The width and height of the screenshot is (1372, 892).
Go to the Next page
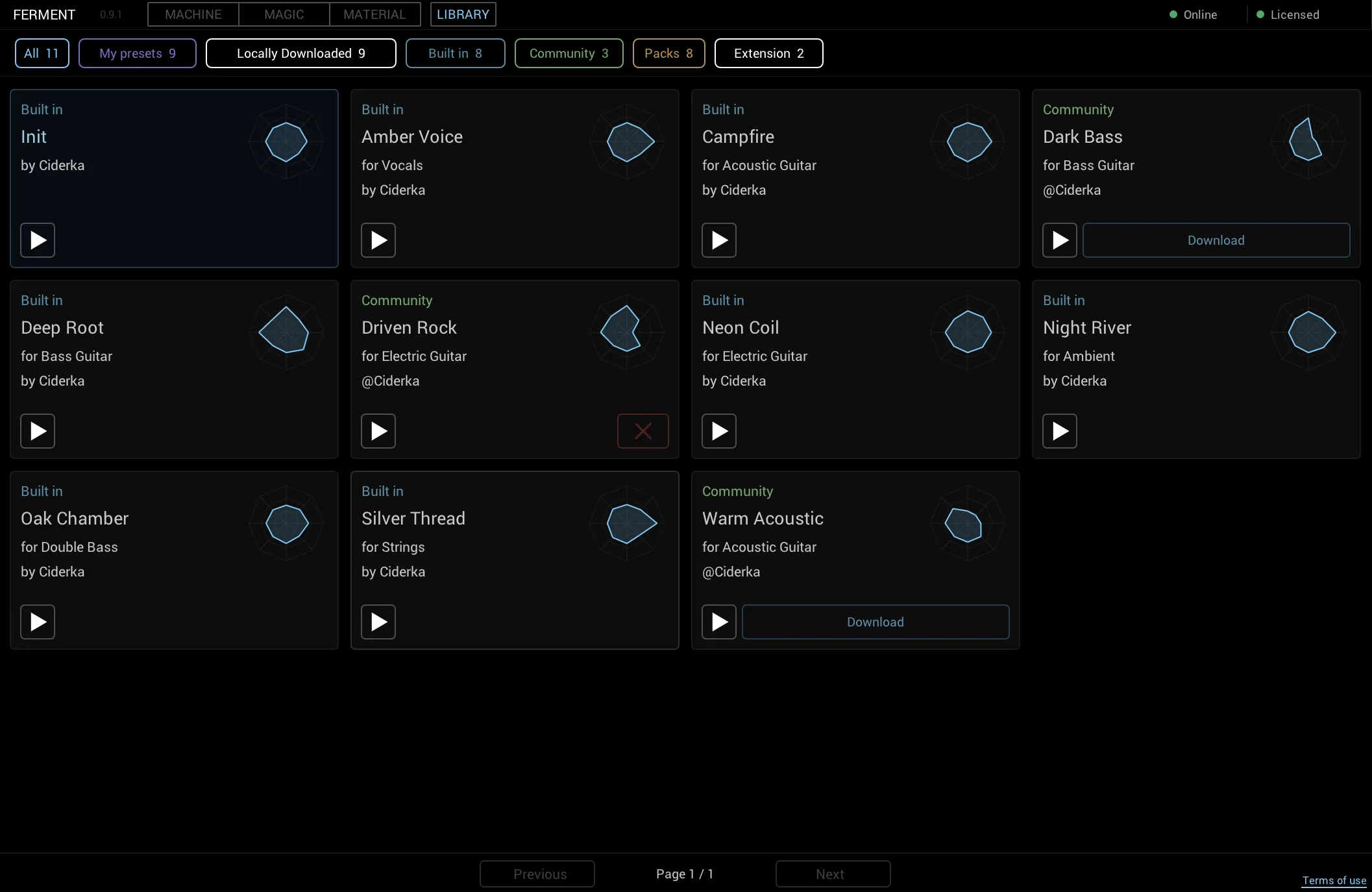[833, 874]
